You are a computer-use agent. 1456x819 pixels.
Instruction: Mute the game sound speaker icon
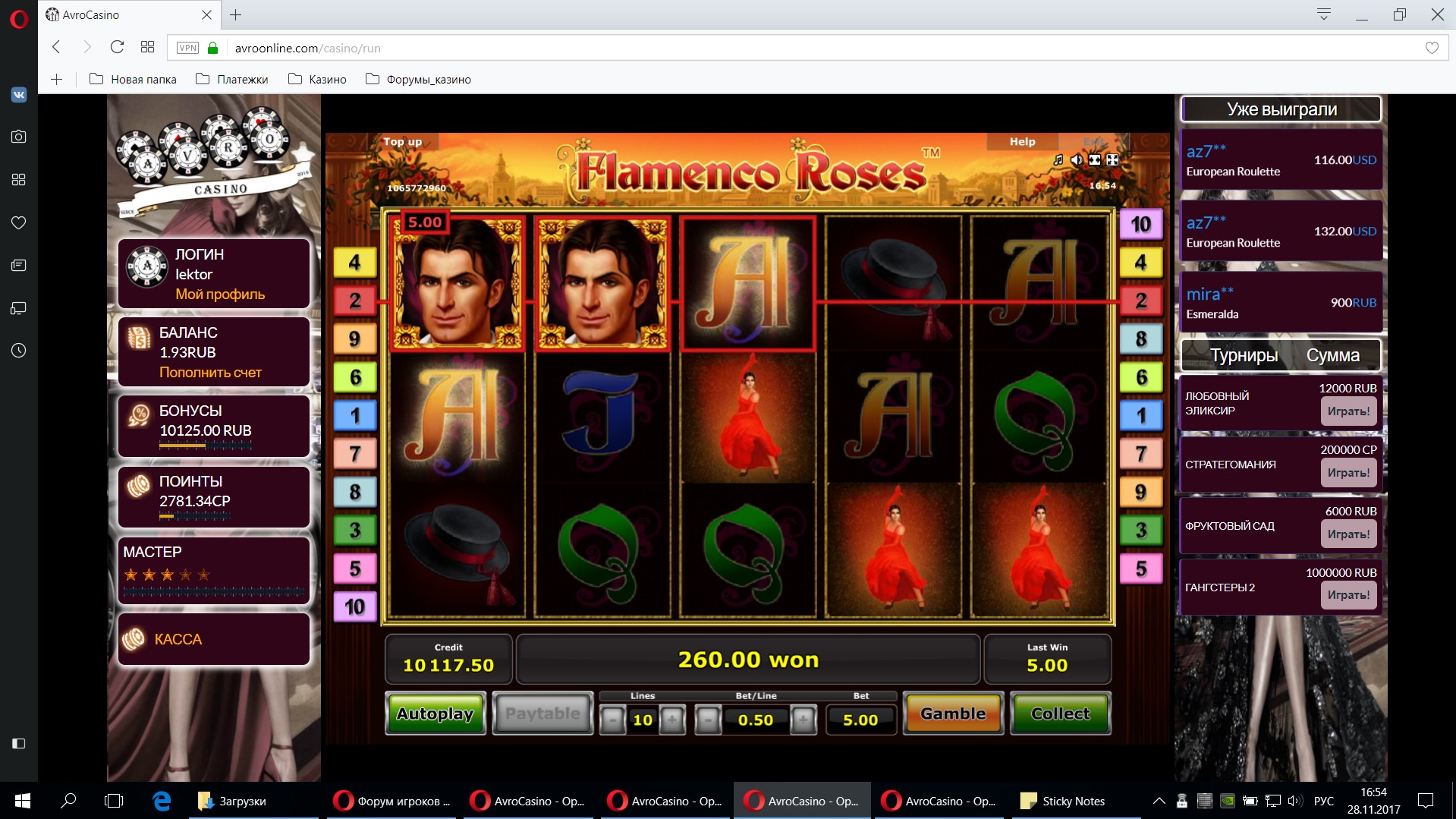[x=1077, y=159]
